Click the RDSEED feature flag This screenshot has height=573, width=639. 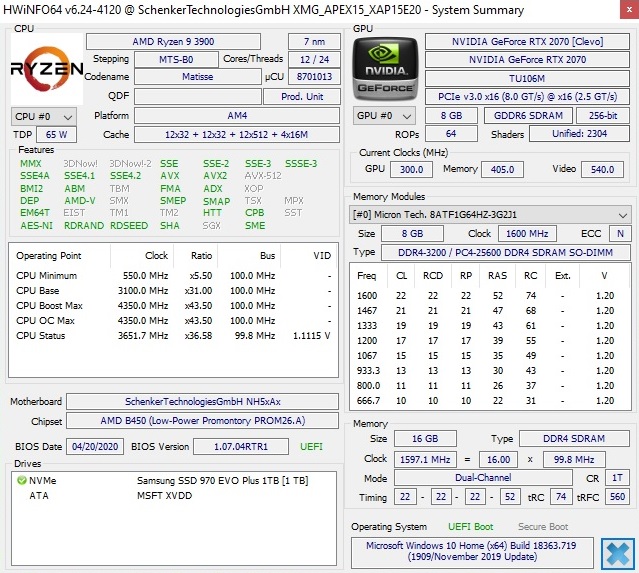(x=129, y=225)
